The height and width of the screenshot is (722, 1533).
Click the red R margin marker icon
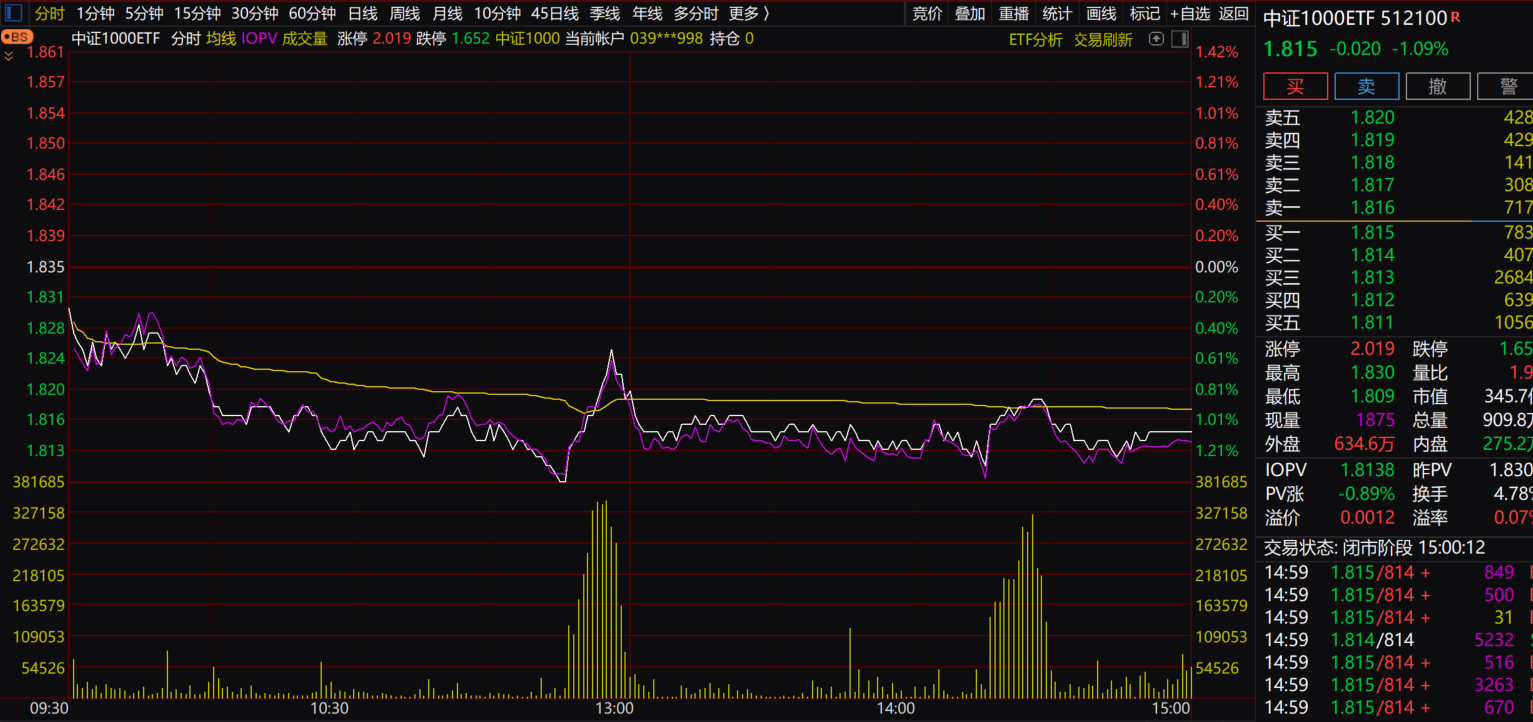tap(1455, 17)
